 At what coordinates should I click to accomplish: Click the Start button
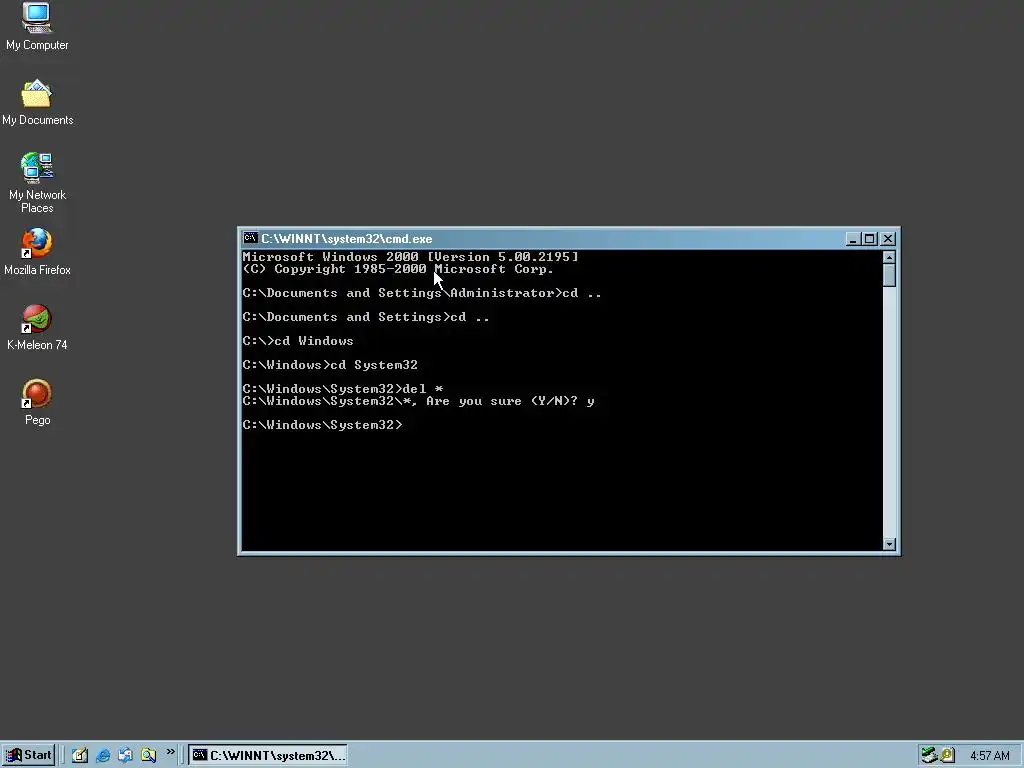point(29,755)
